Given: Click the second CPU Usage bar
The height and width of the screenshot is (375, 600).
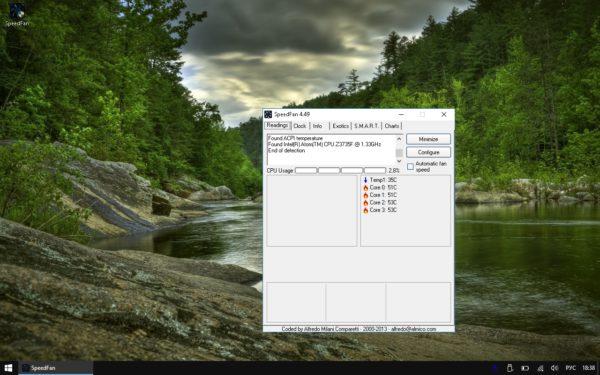Looking at the screenshot, I should click(x=329, y=170).
